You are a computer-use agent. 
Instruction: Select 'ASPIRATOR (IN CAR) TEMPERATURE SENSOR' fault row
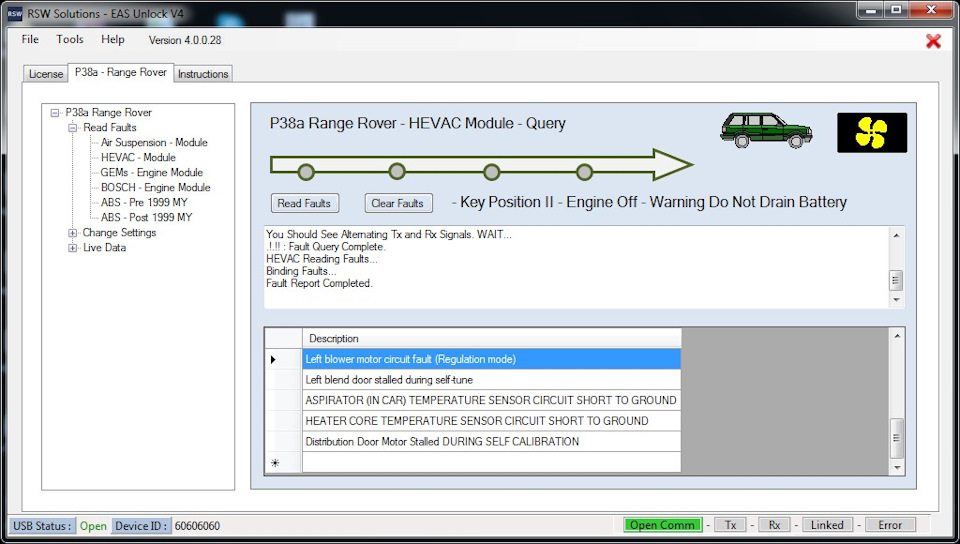[x=492, y=400]
